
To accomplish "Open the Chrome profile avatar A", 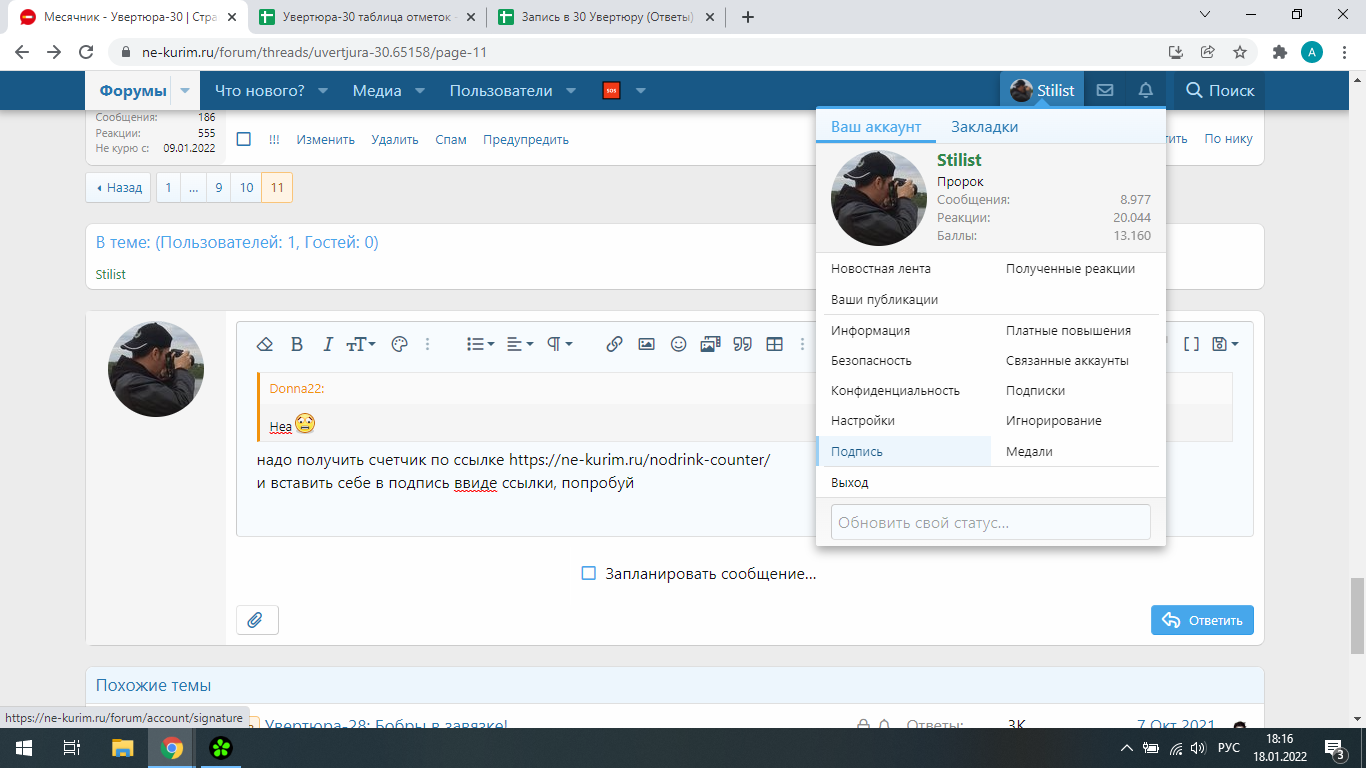I will point(1312,52).
